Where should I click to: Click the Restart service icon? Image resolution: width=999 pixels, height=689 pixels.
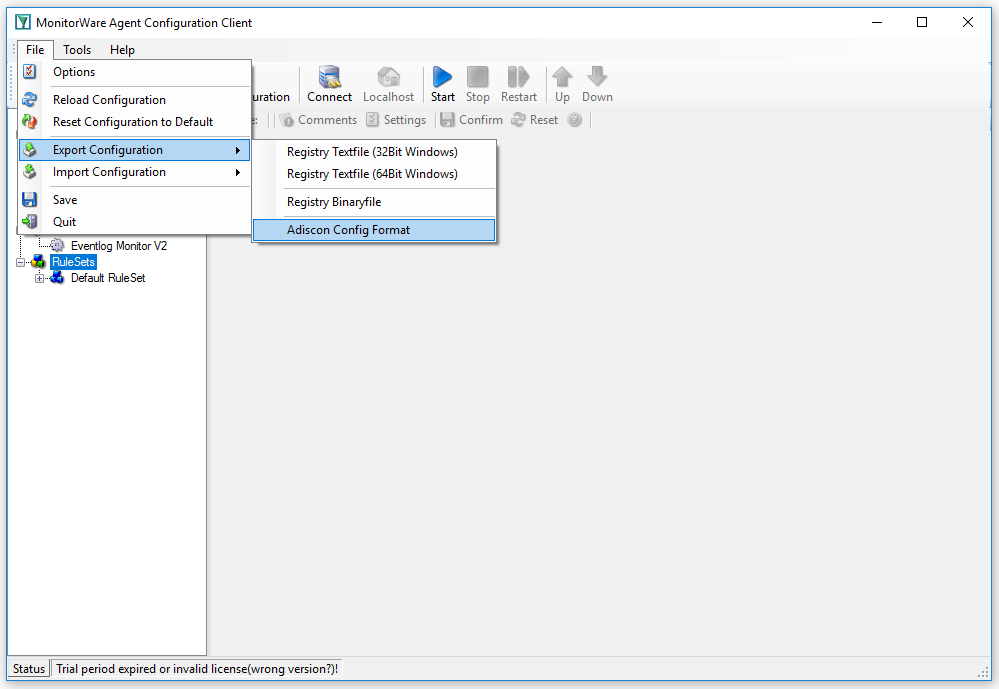coord(519,76)
